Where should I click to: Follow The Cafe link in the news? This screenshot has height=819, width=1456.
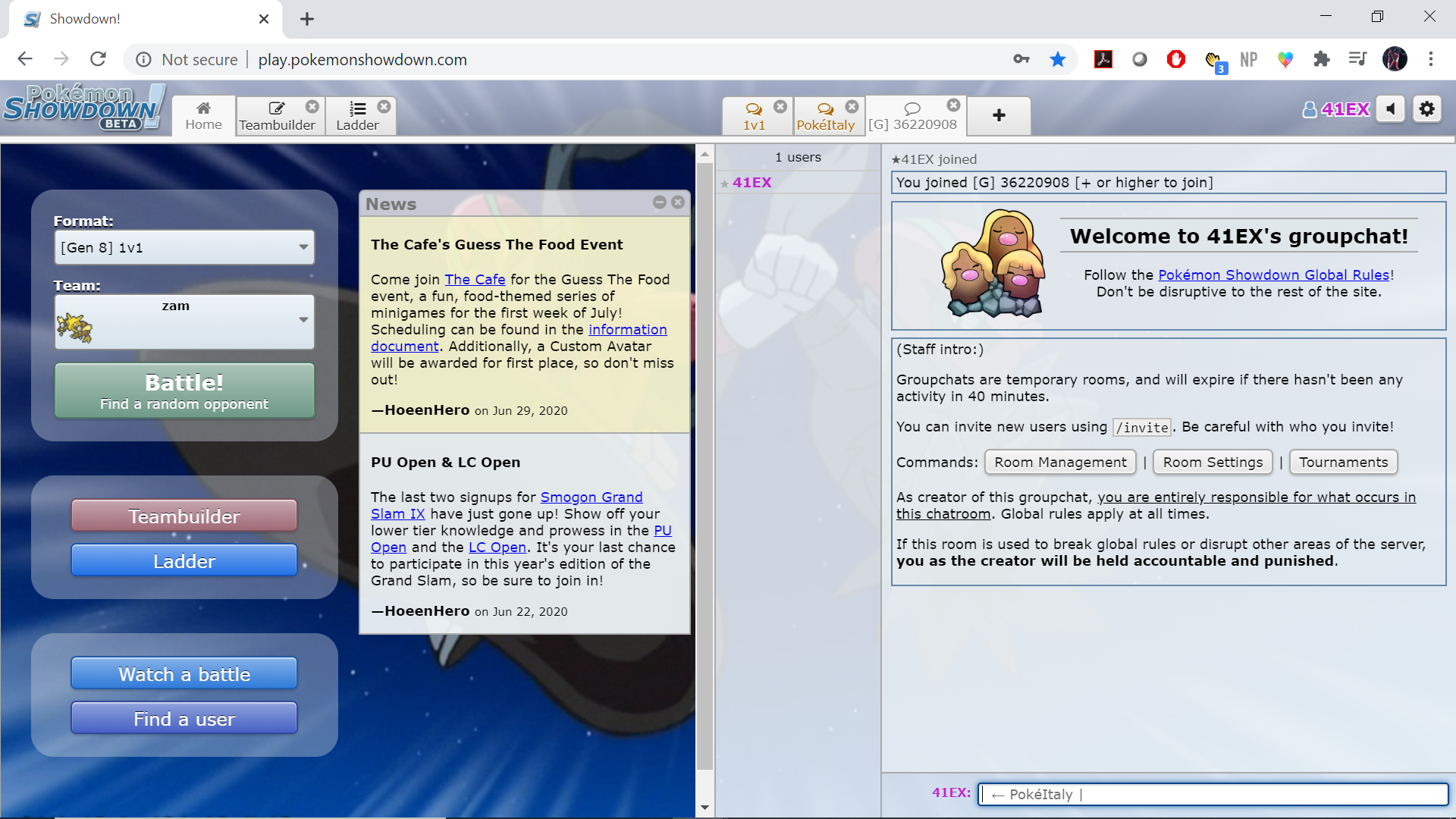[475, 279]
